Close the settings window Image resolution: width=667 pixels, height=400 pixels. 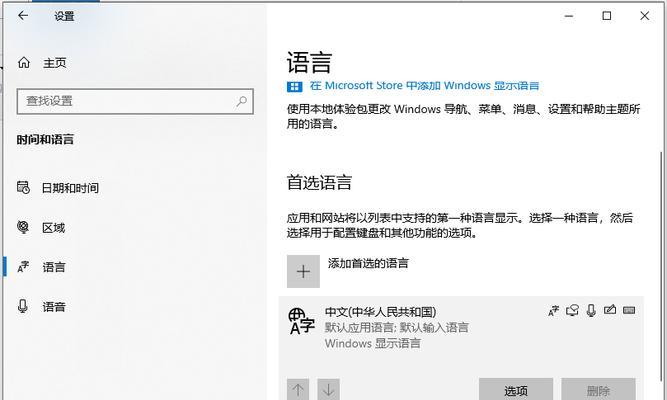(644, 16)
